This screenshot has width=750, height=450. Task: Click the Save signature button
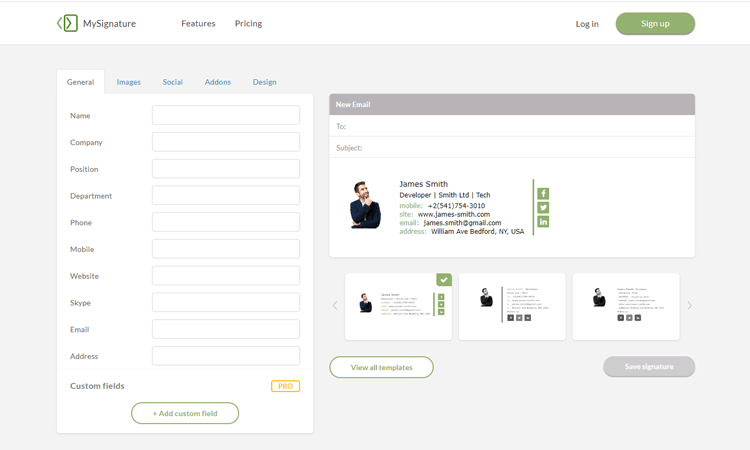649,366
